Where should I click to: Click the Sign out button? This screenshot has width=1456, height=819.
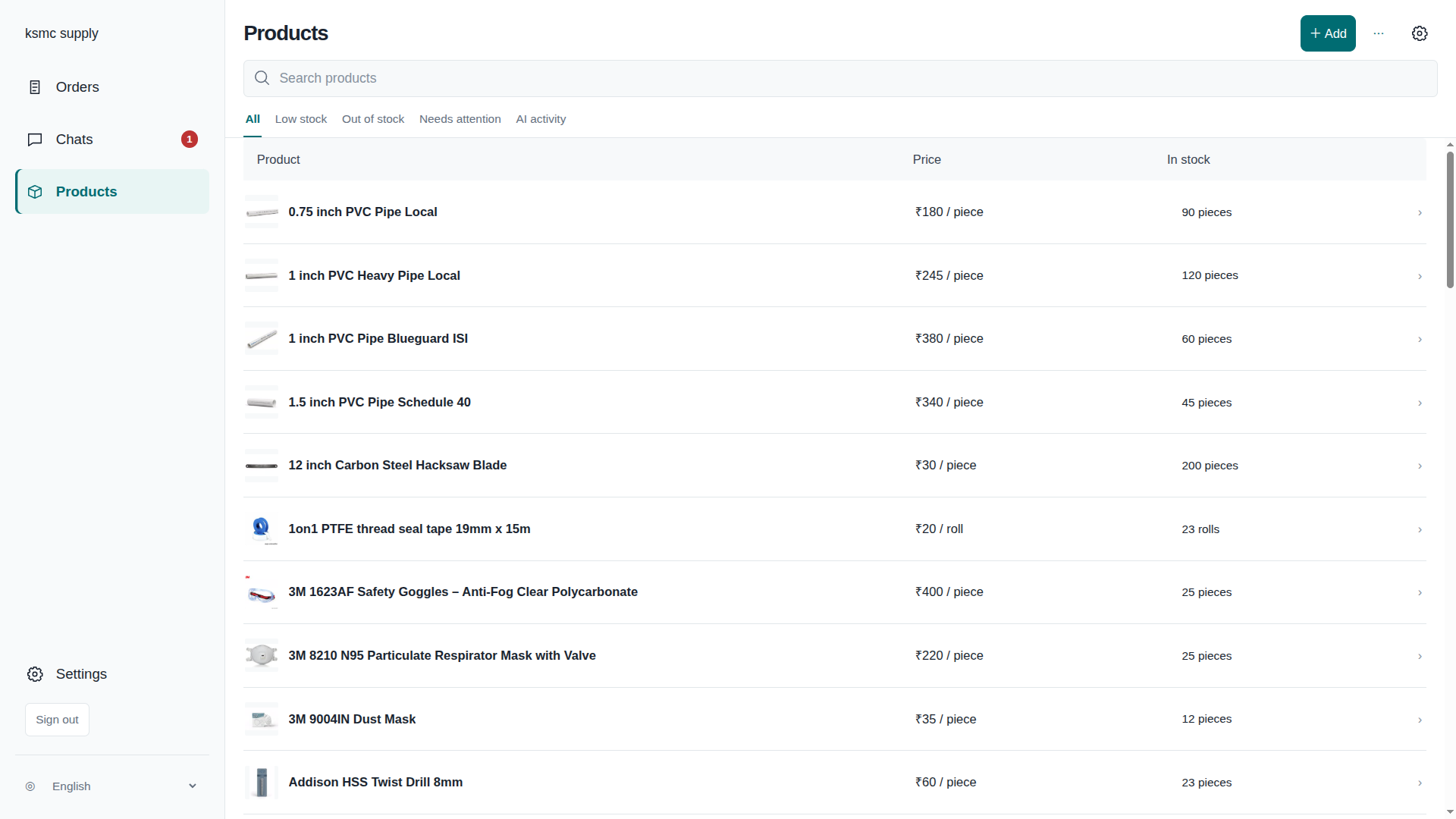click(57, 720)
